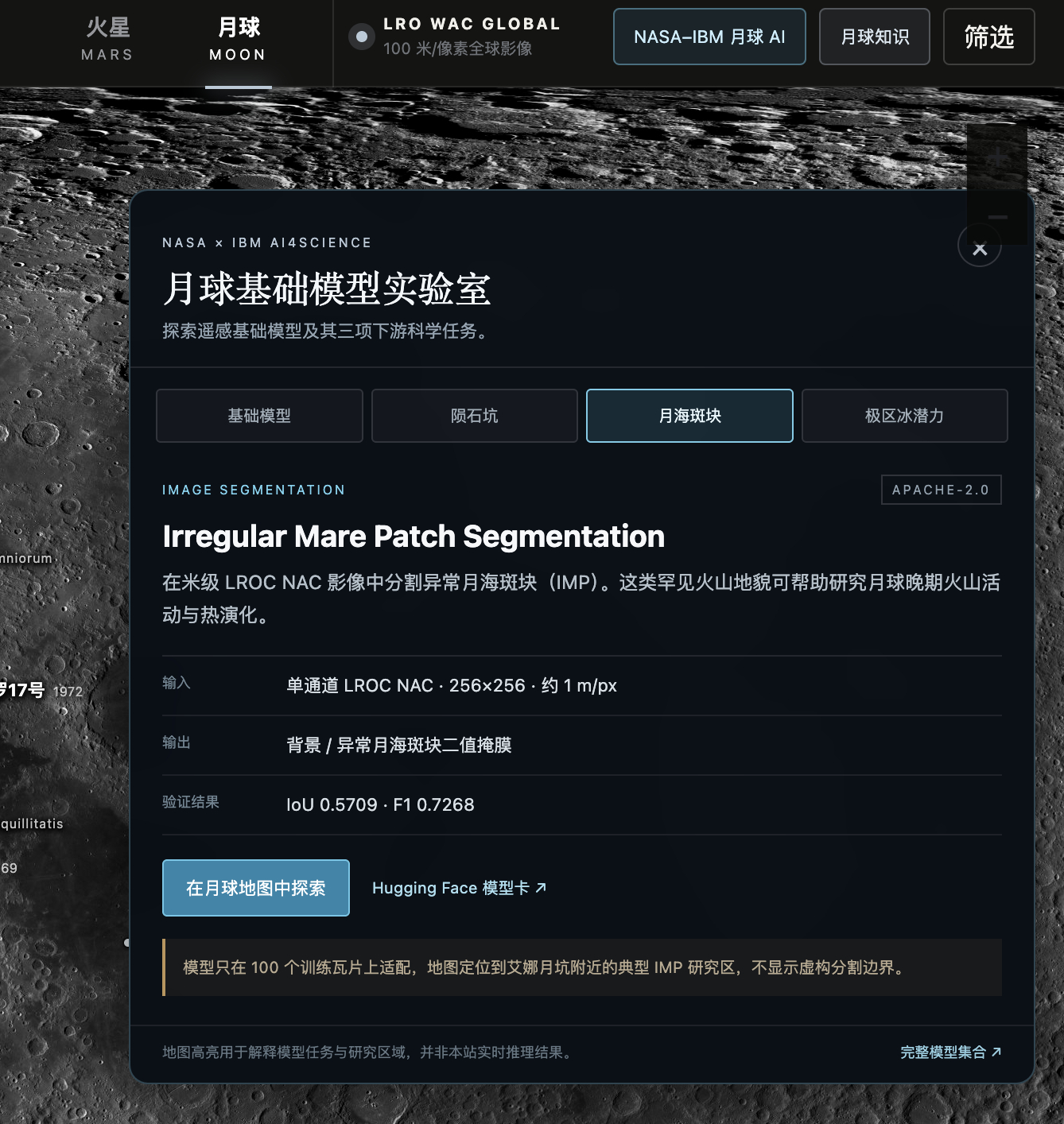Image resolution: width=1064 pixels, height=1124 pixels.
Task: Select the 月海斑块 tab
Action: click(689, 416)
